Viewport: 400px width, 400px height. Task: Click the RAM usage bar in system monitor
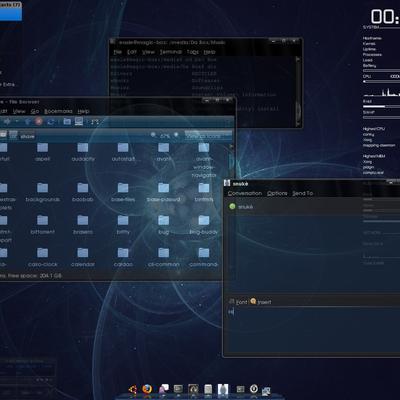[x=381, y=106]
